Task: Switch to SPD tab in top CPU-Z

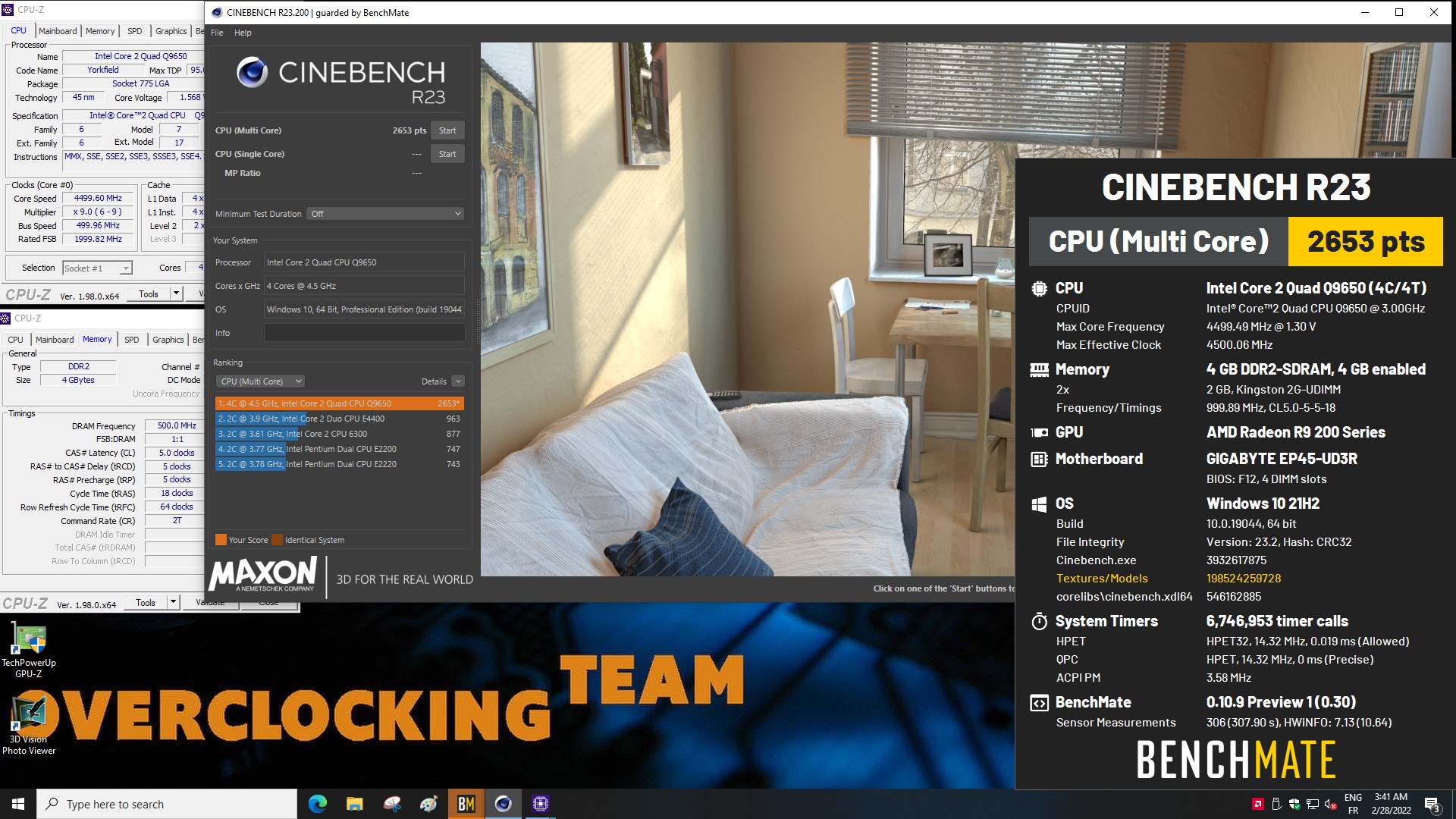Action: 135,31
